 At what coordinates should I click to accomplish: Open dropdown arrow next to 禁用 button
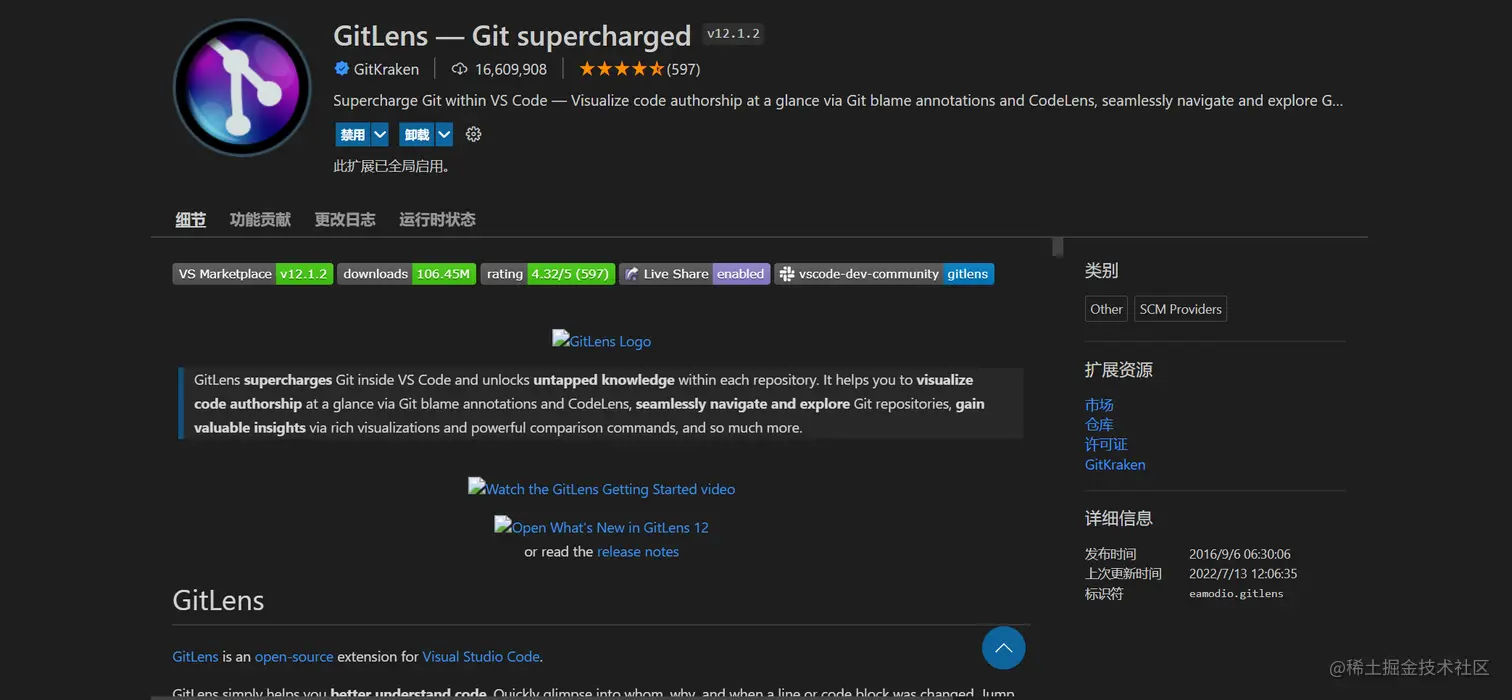coord(380,134)
